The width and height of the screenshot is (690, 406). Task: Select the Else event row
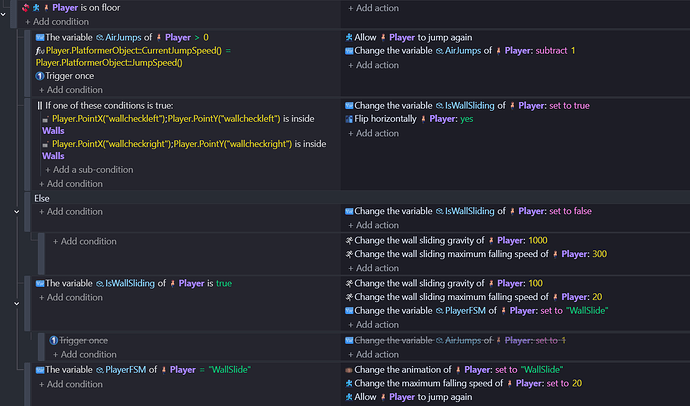[x=357, y=198]
